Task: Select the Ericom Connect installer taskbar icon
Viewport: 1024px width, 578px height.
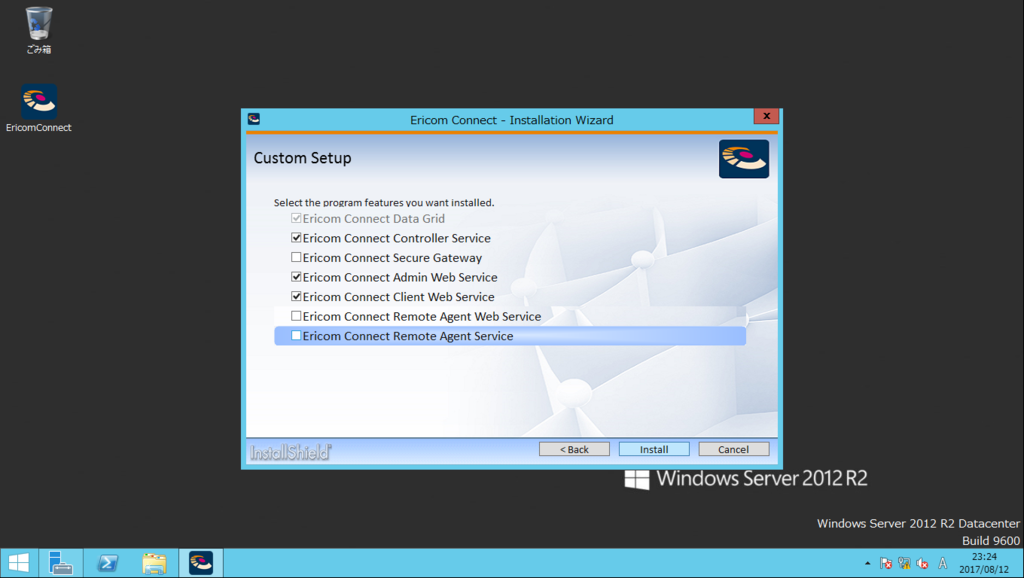Action: [x=201, y=563]
